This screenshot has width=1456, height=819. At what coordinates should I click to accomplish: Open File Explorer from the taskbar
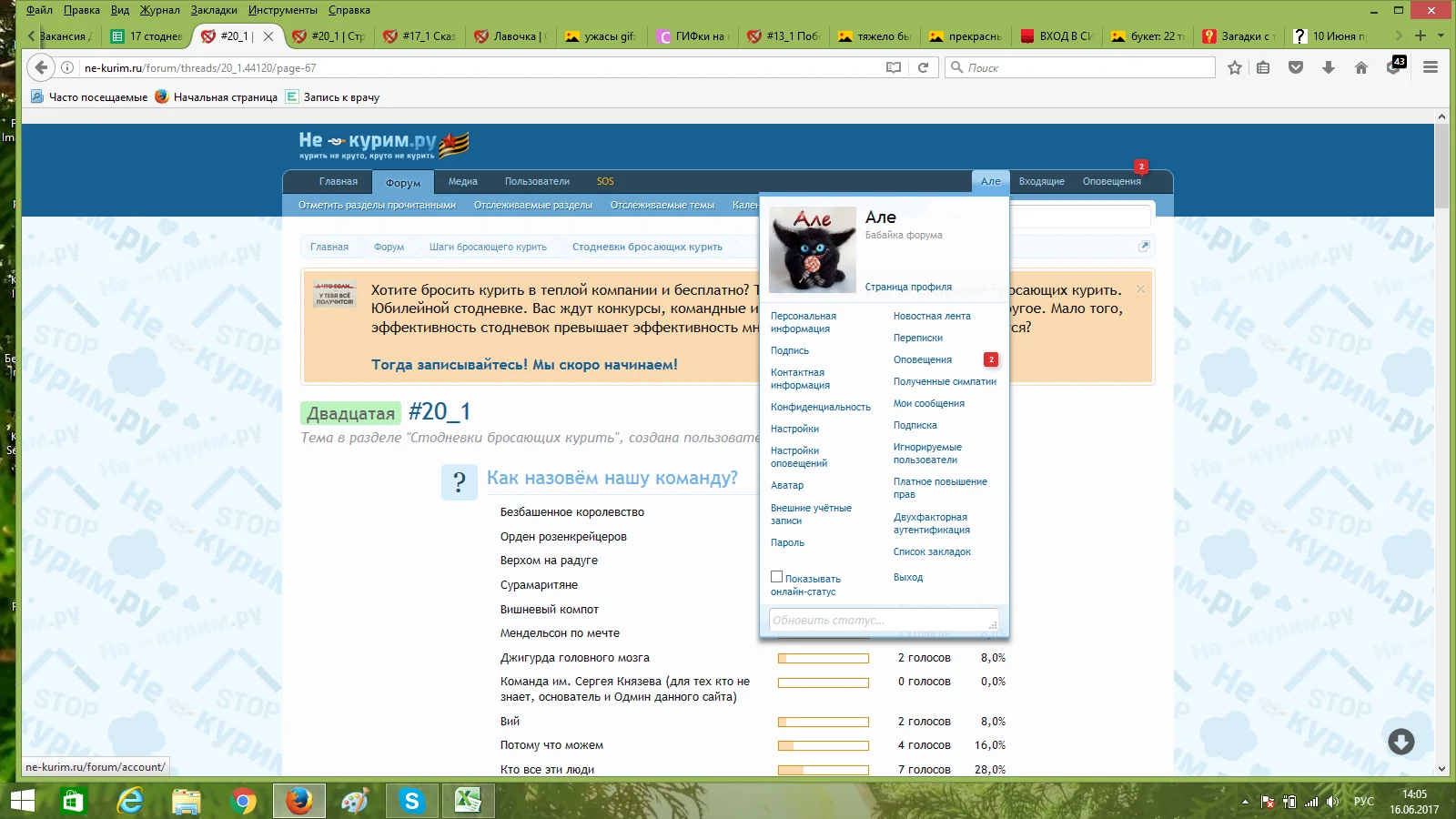coord(186,801)
